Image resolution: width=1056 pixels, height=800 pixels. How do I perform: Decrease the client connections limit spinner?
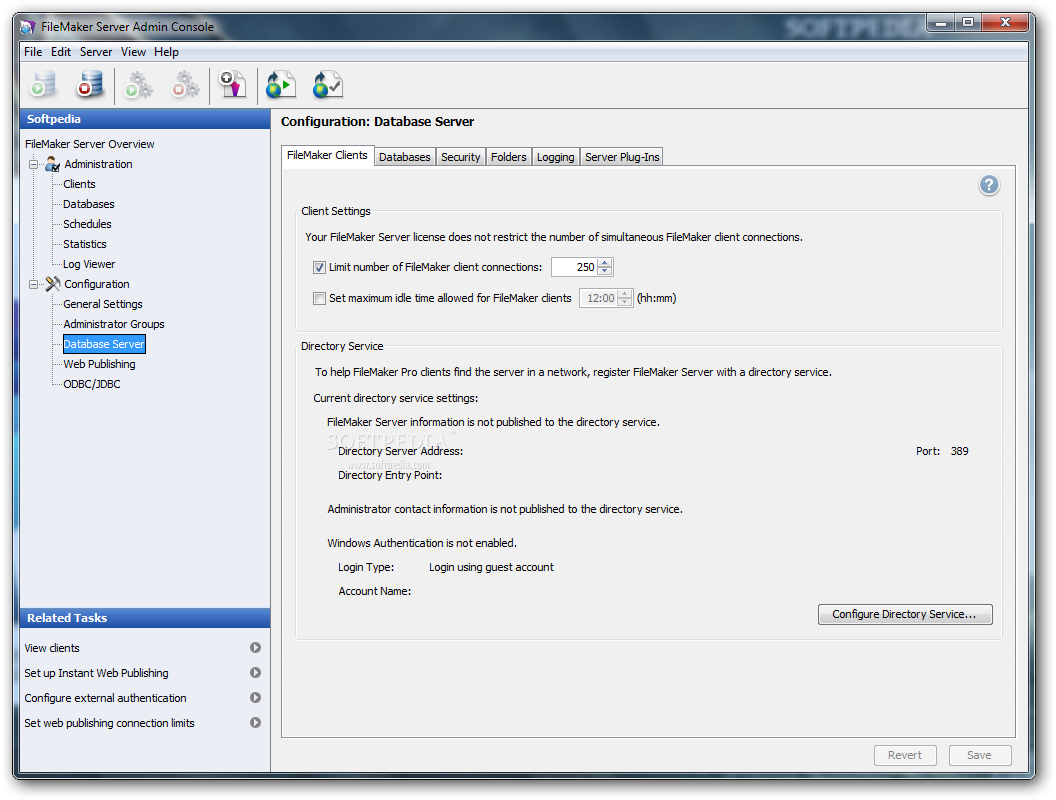(605, 271)
